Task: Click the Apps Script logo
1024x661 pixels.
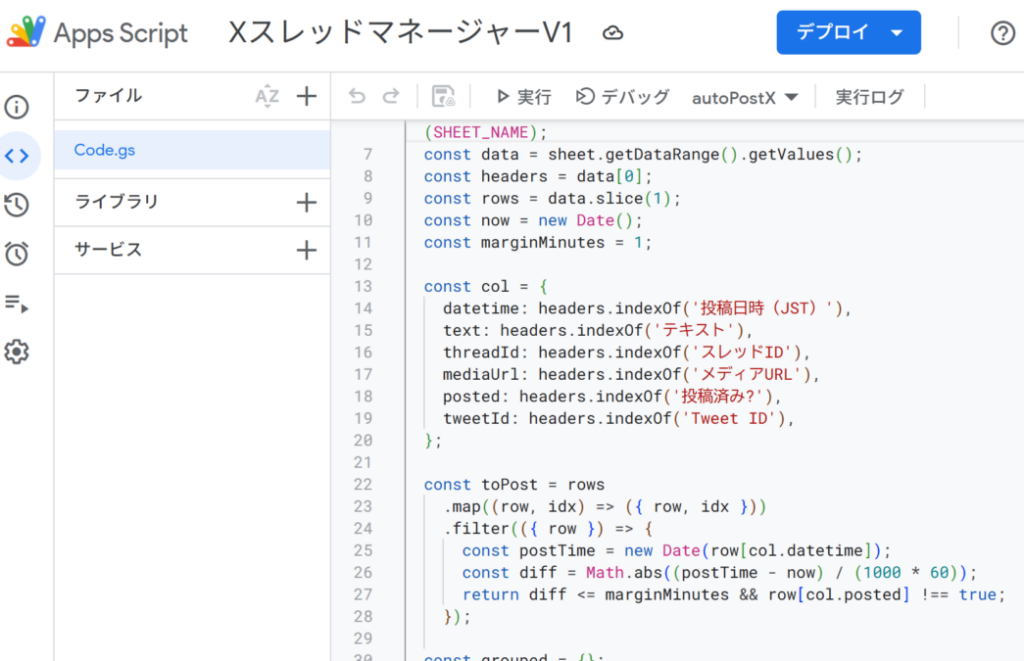Action: coord(26,31)
